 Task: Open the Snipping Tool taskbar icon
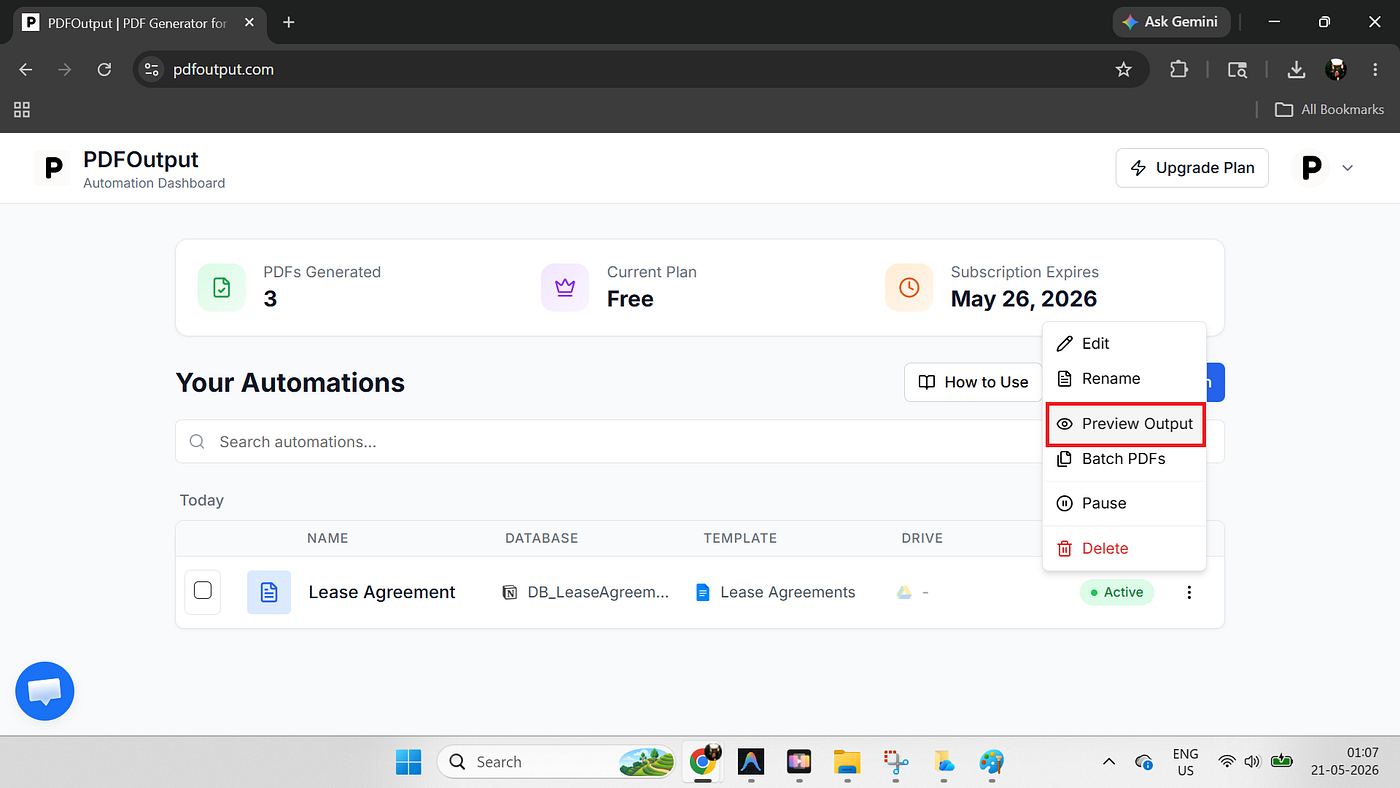tap(895, 762)
